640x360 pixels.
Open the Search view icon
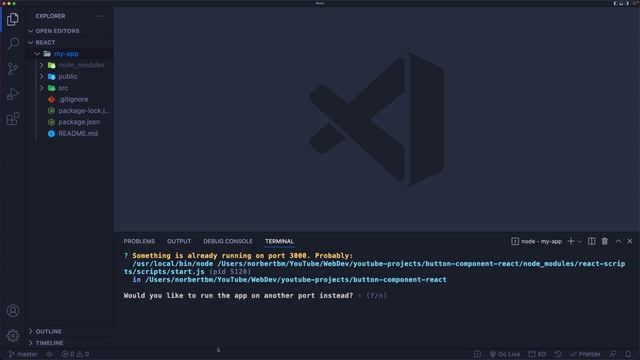click(13, 44)
